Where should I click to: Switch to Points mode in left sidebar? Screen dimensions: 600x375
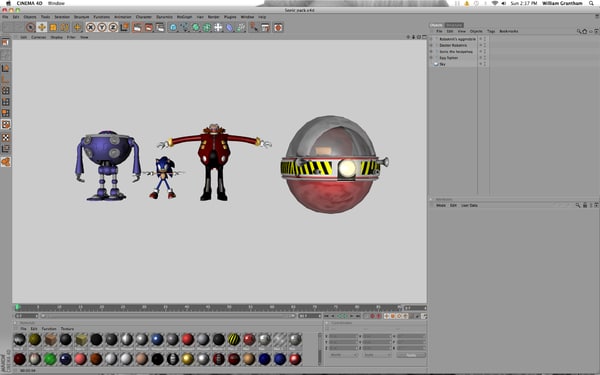coord(5,91)
